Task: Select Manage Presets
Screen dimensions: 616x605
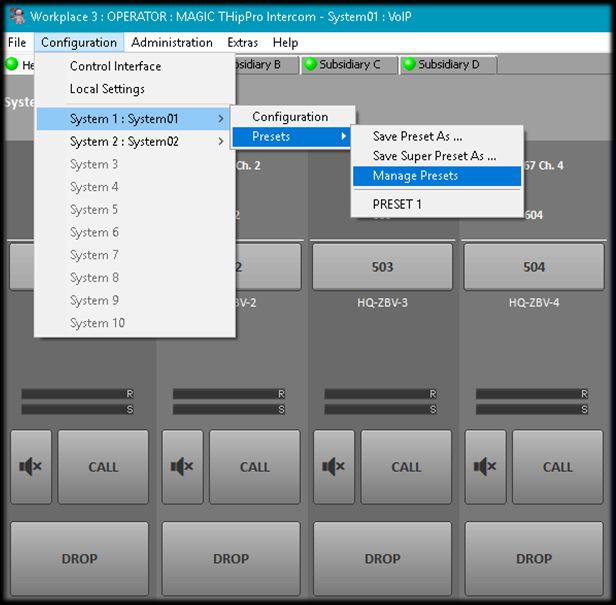Action: (437, 176)
